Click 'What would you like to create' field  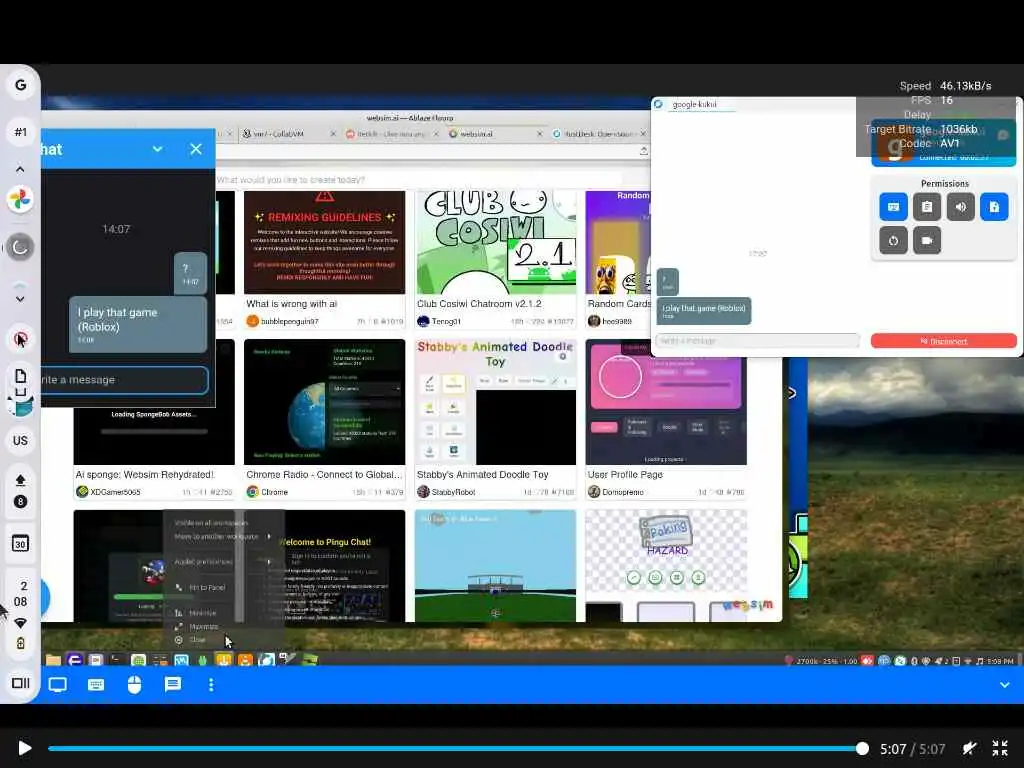(418, 180)
